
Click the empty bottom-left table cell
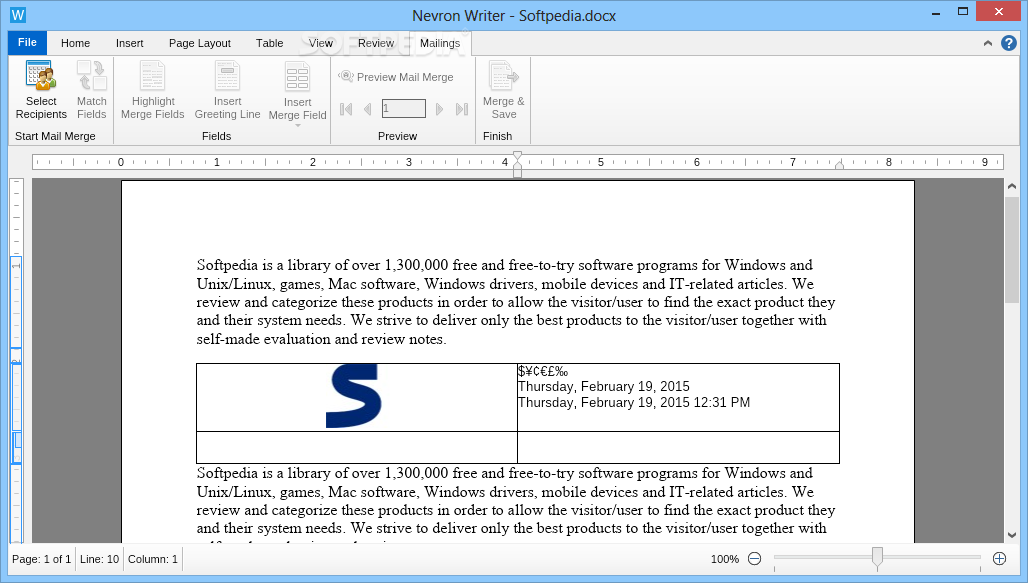(x=357, y=447)
